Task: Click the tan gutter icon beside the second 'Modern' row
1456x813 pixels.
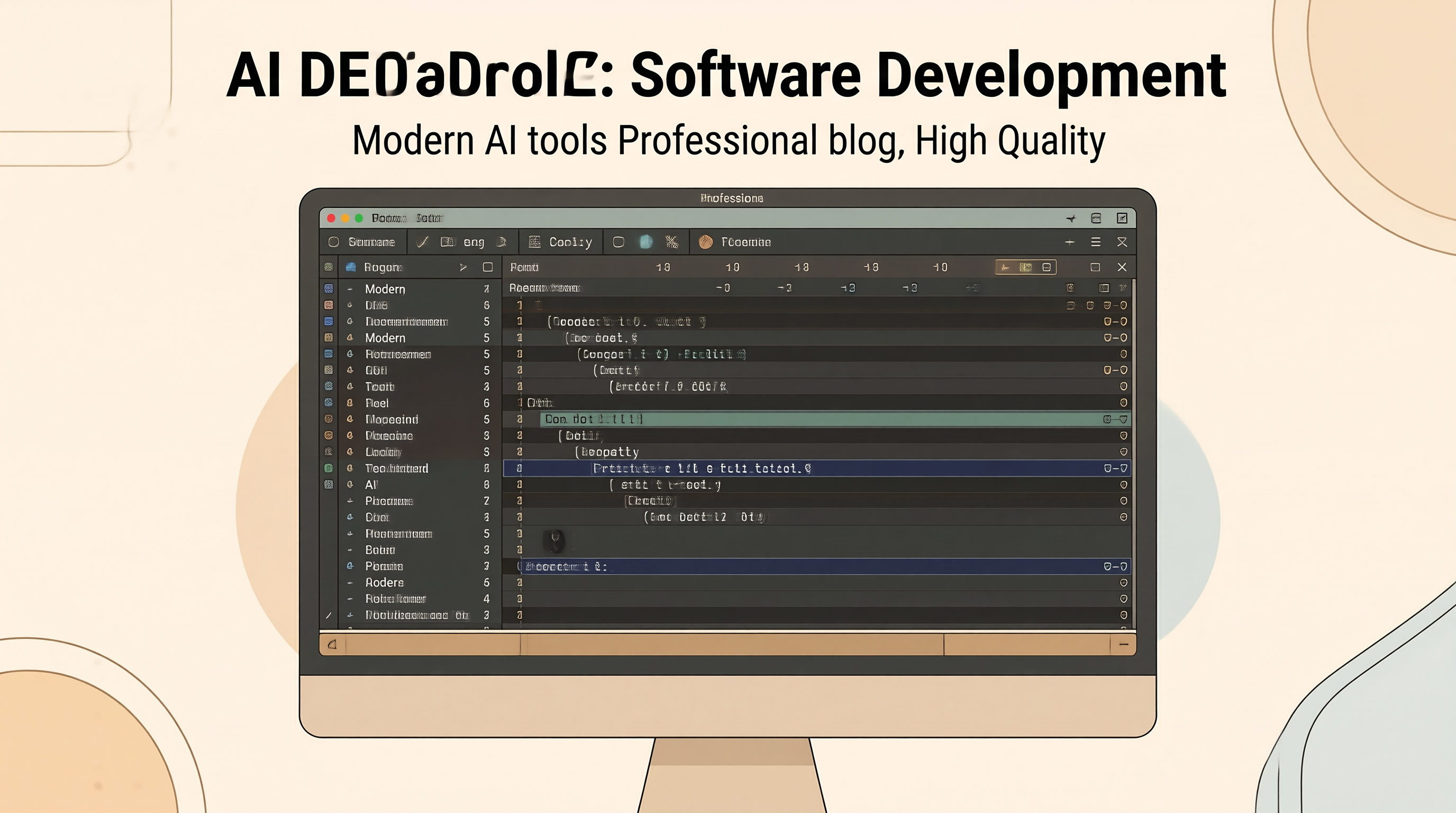Action: [x=329, y=338]
